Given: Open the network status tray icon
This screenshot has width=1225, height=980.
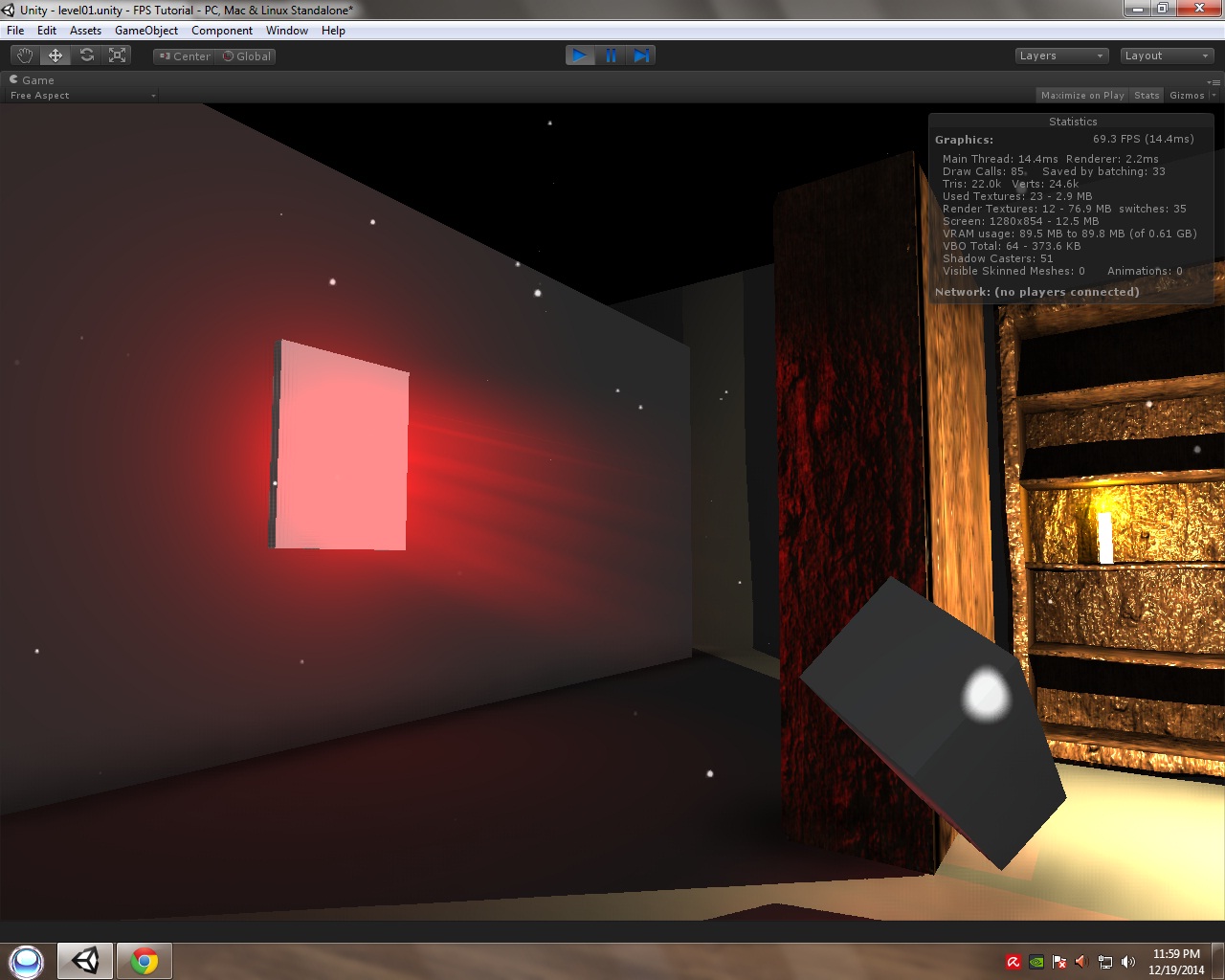Looking at the screenshot, I should tap(1105, 960).
